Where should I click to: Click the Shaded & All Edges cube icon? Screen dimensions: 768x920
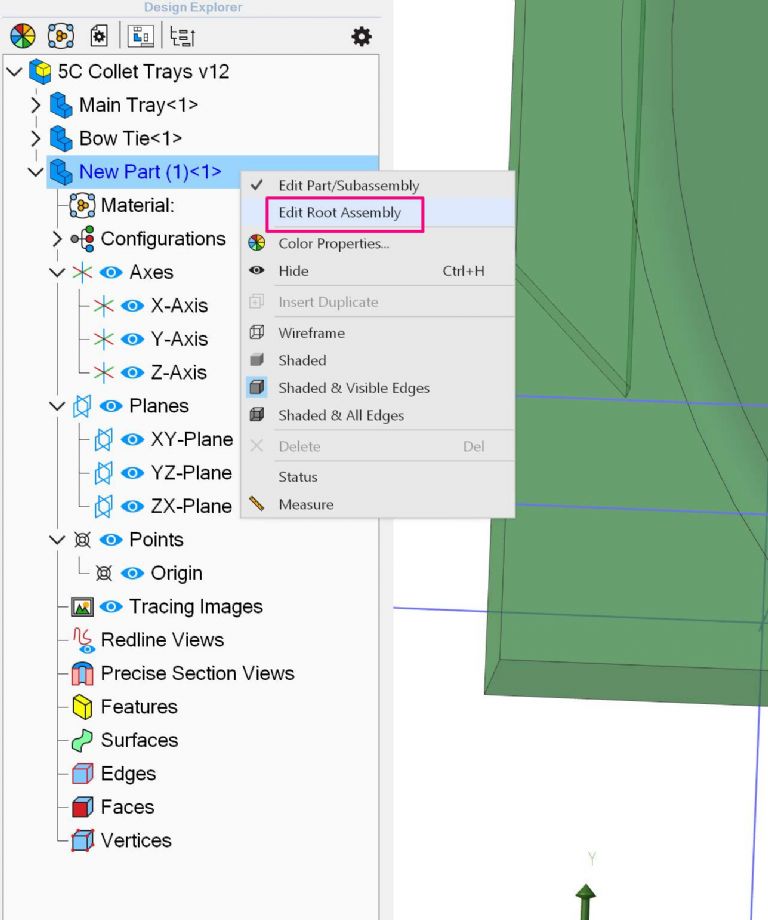[257, 415]
